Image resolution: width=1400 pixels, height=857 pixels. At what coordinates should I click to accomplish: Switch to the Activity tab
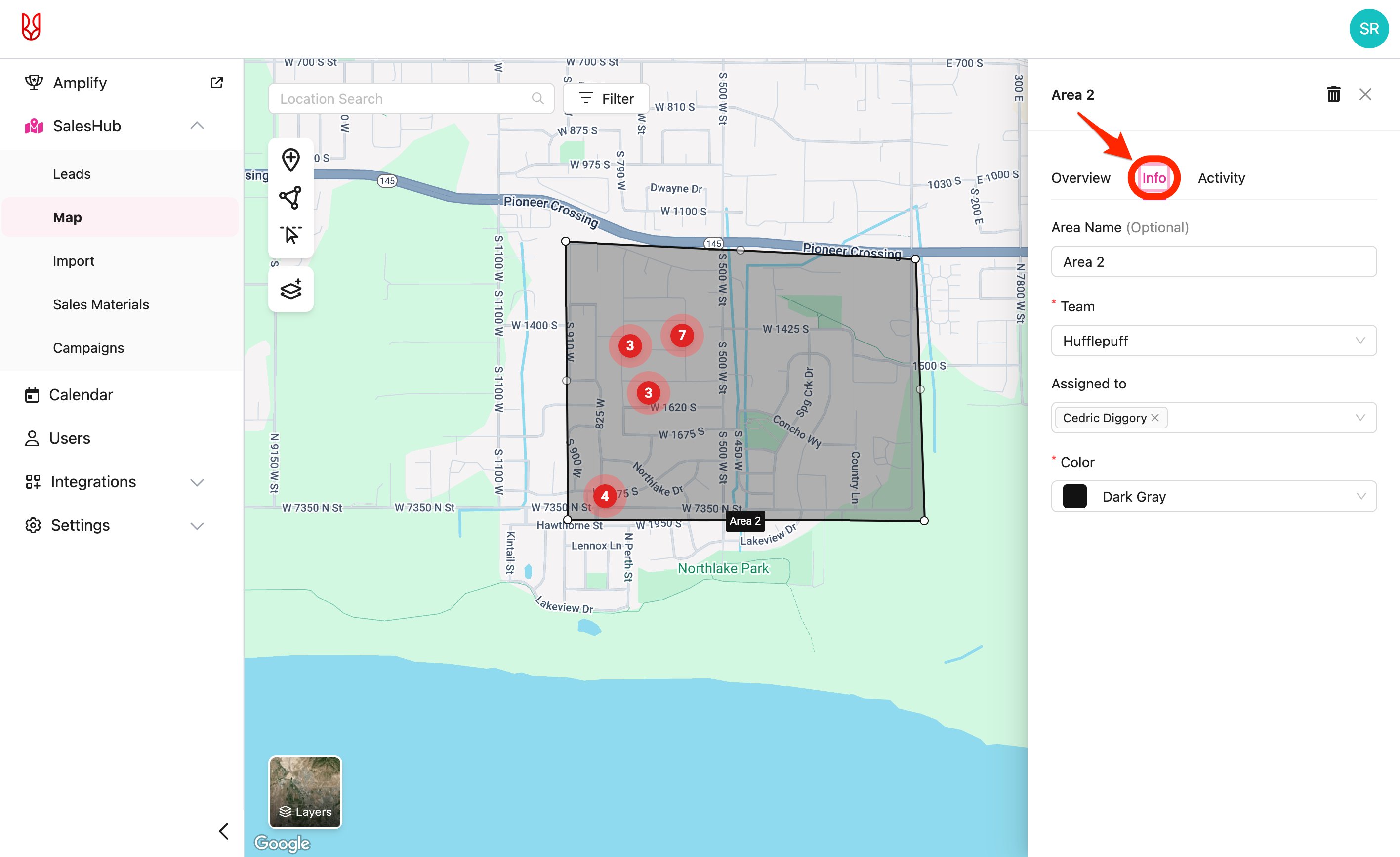click(1221, 178)
